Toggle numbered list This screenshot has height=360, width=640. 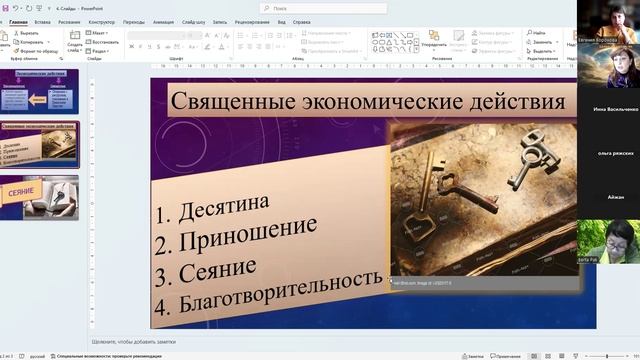tap(255, 36)
